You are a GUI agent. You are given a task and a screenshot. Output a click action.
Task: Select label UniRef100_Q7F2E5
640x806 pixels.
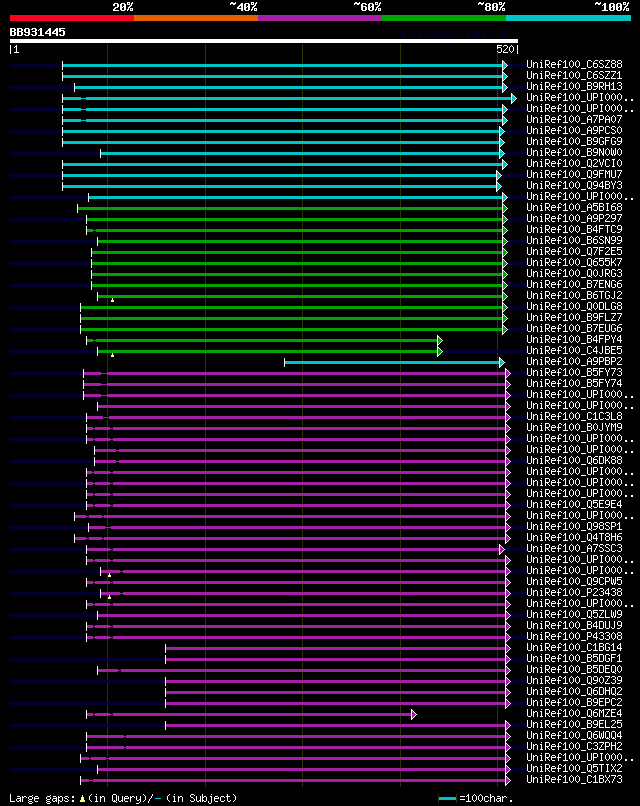coord(574,251)
